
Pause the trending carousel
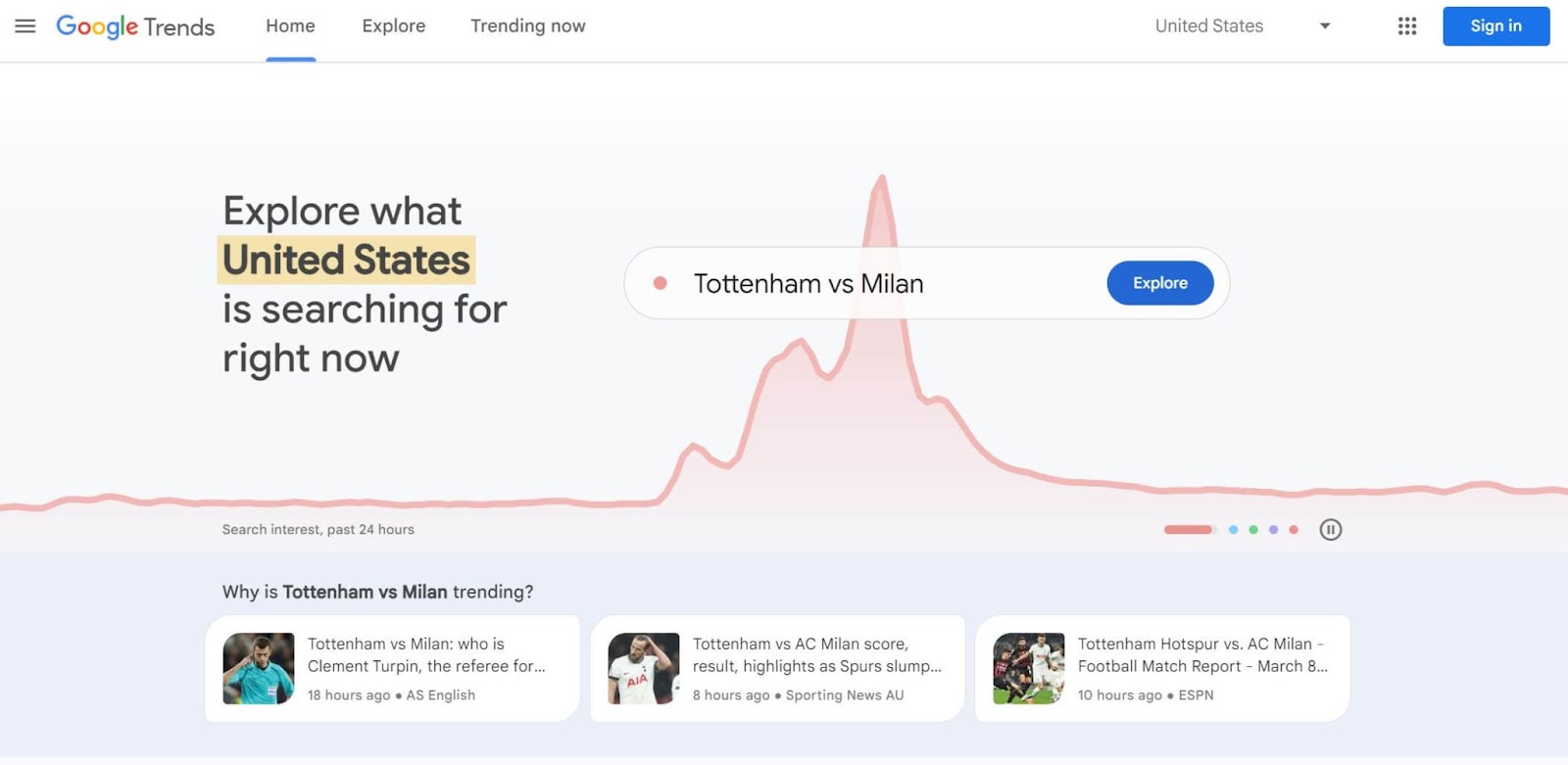point(1330,530)
